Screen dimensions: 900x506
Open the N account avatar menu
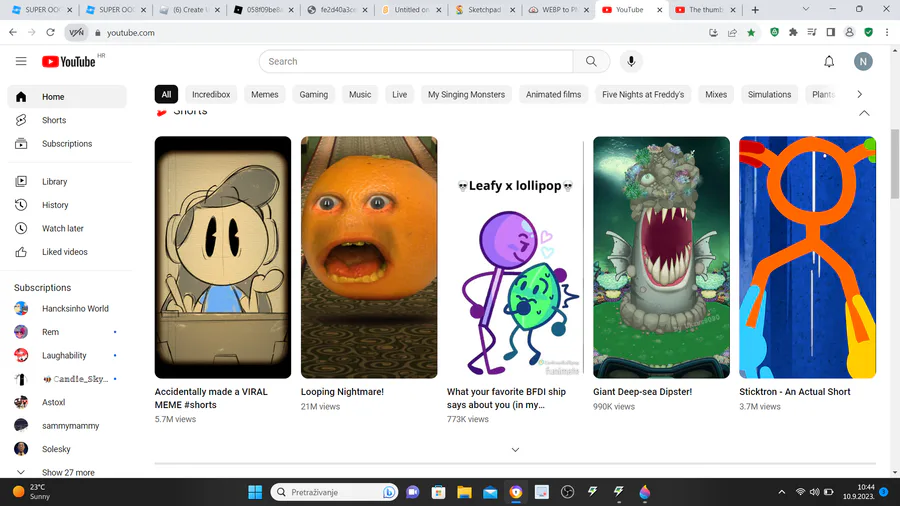[x=863, y=61]
